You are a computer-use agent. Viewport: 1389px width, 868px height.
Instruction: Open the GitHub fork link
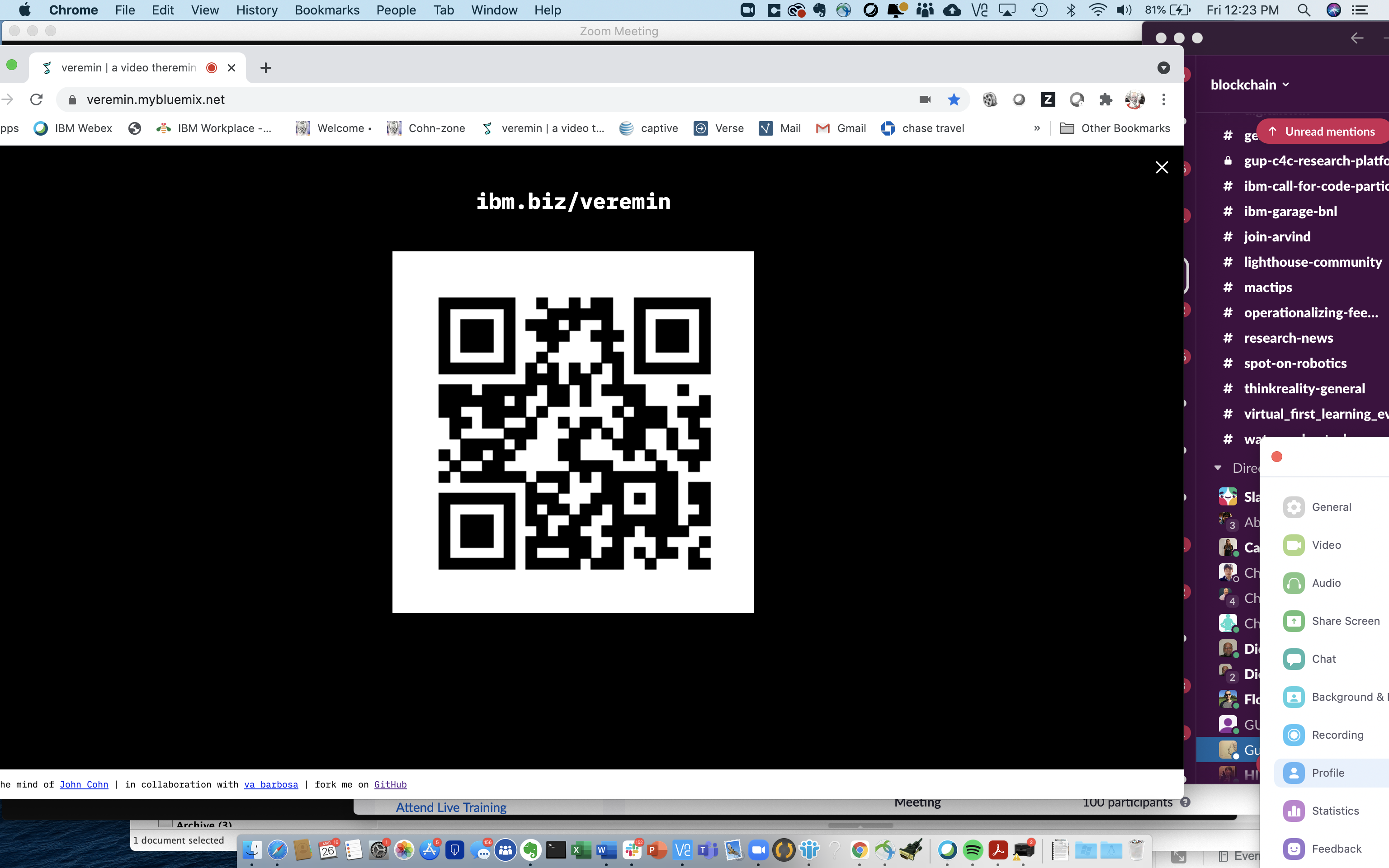coord(390,785)
